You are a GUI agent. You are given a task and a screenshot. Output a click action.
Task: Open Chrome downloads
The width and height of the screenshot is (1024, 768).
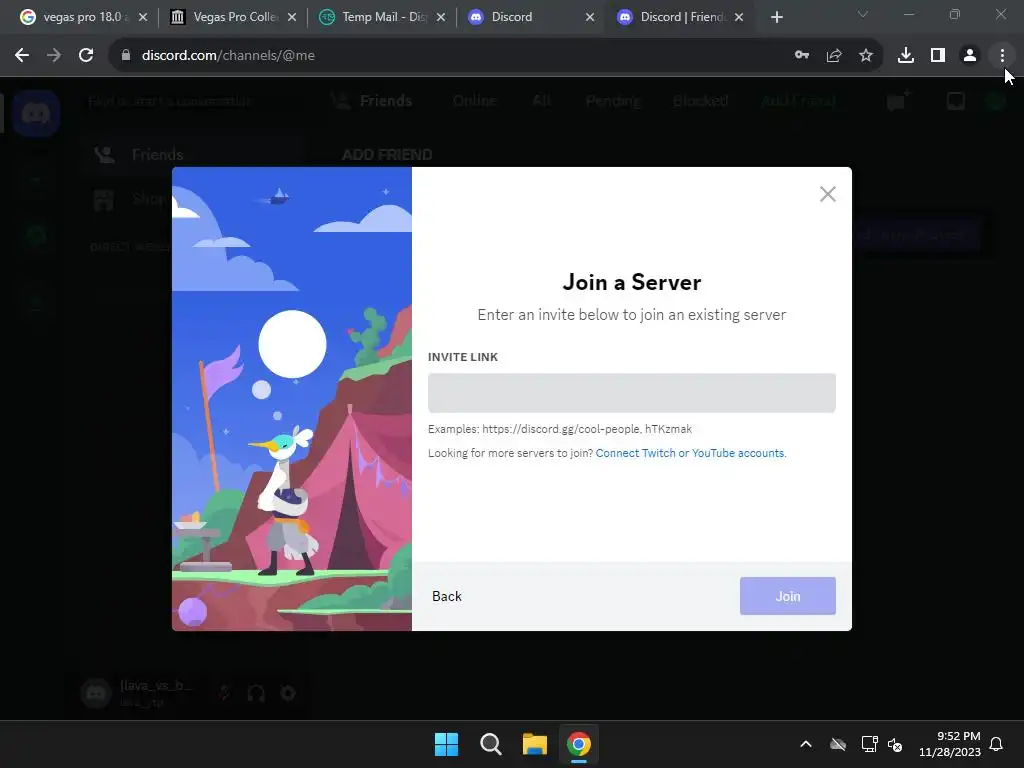click(x=906, y=56)
